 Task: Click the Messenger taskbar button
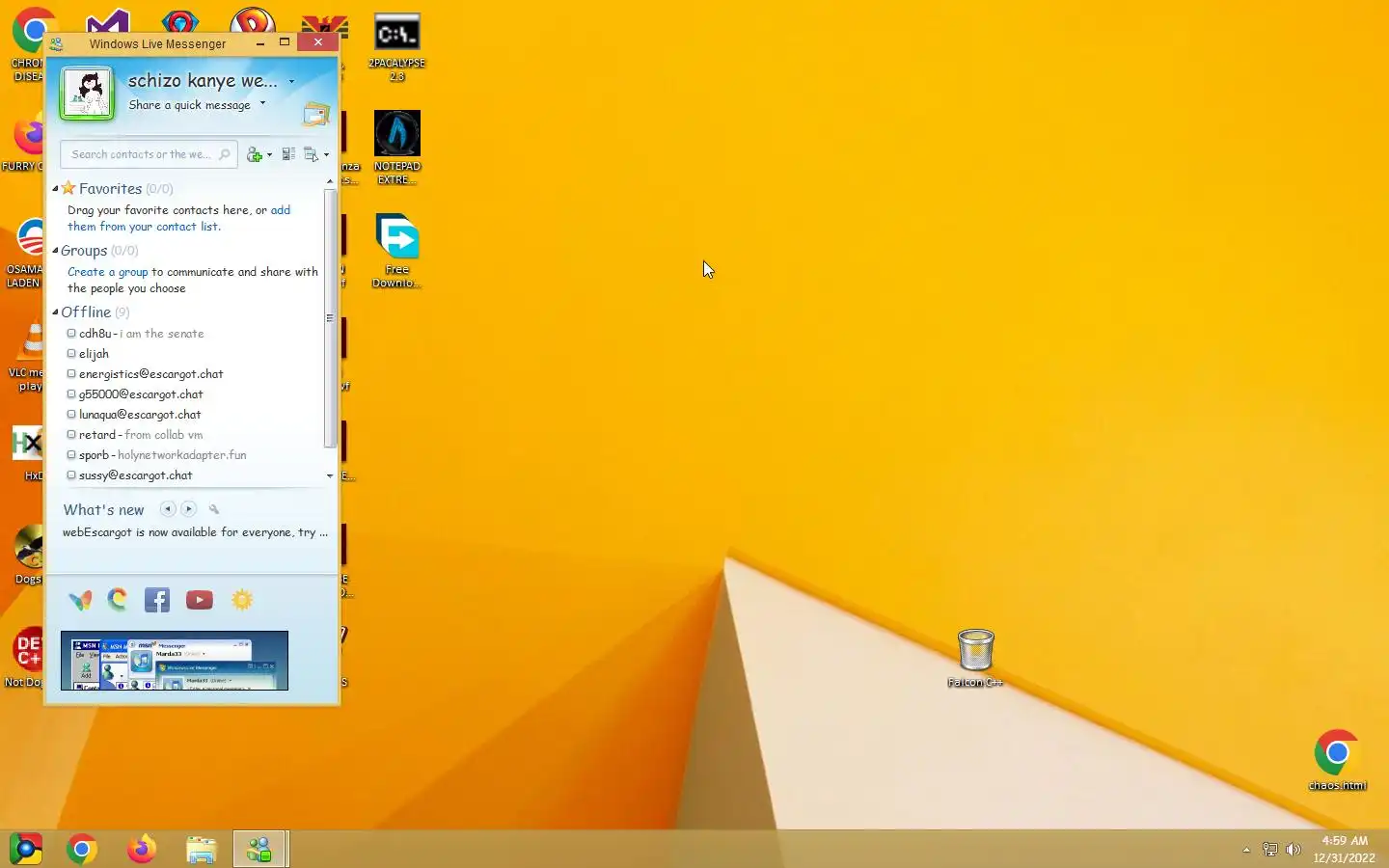tap(259, 850)
